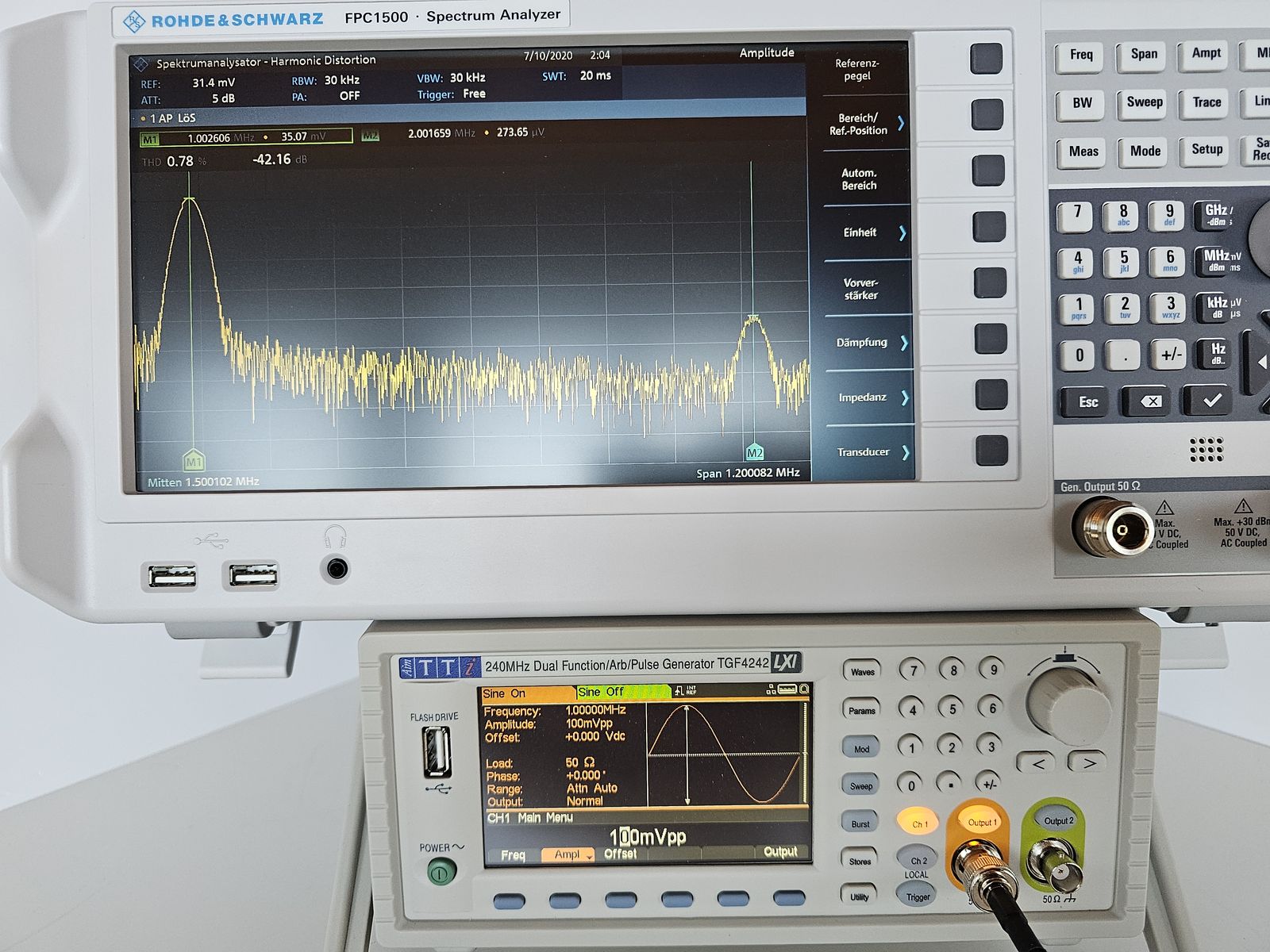This screenshot has width=1270, height=952.
Task: Push the generator's Utility button
Action: tap(859, 896)
